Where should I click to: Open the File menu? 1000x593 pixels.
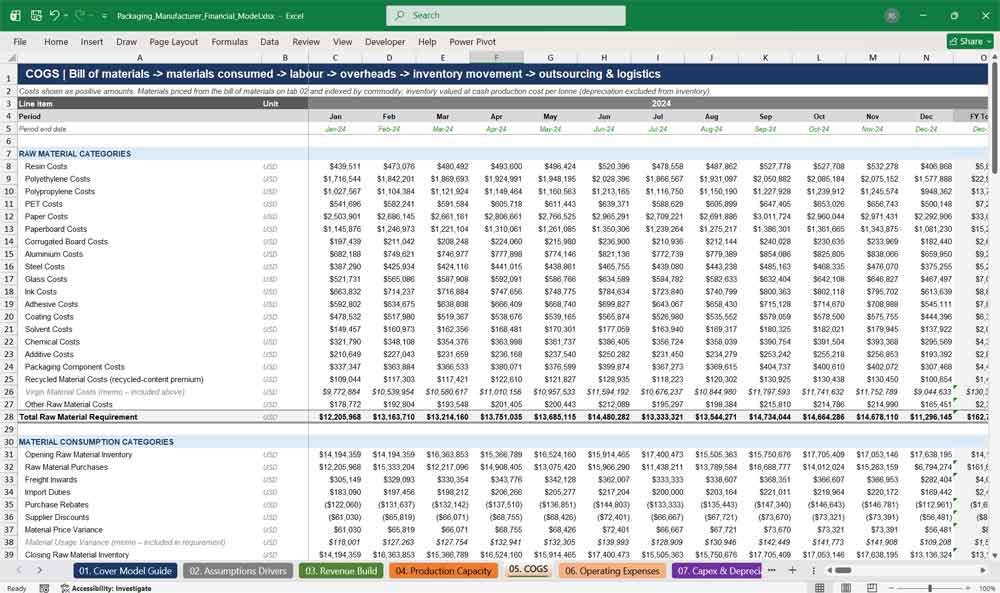20,41
